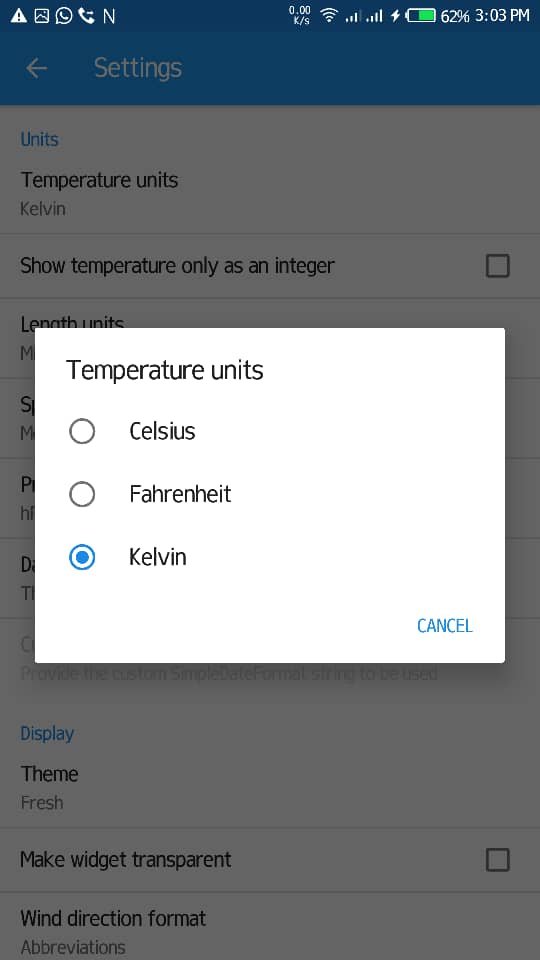Tap the clock showing 3:03 PM

coord(502,16)
